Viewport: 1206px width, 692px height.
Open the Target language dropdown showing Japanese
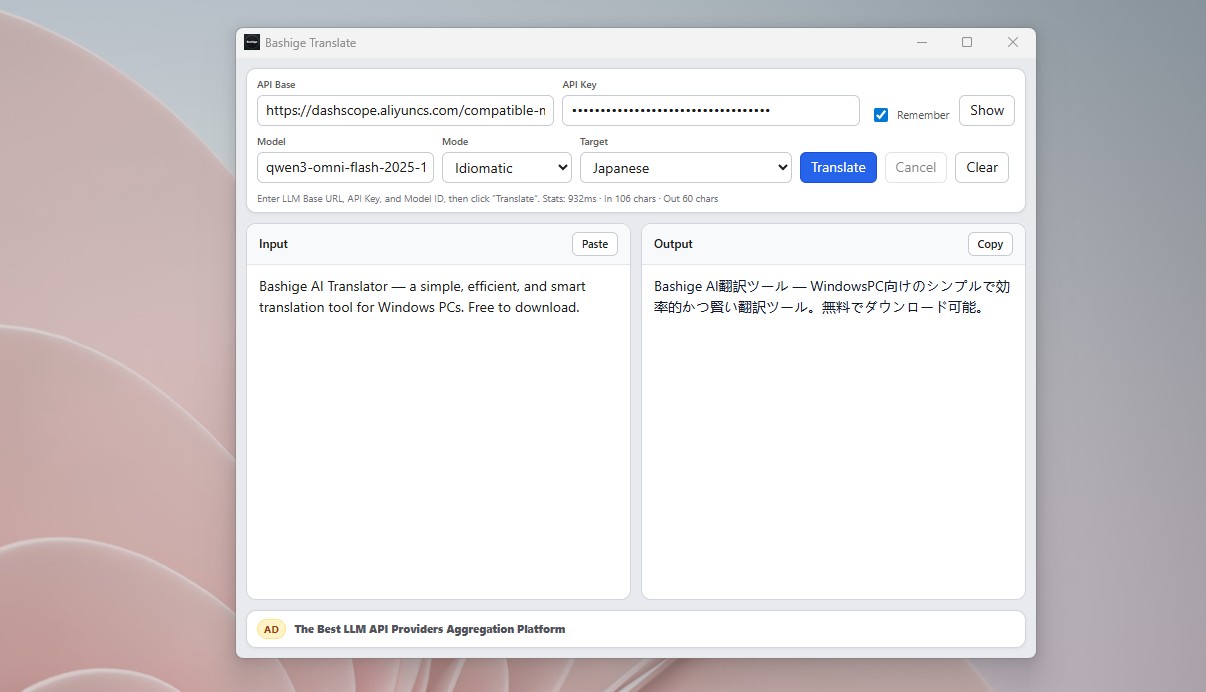pos(686,168)
